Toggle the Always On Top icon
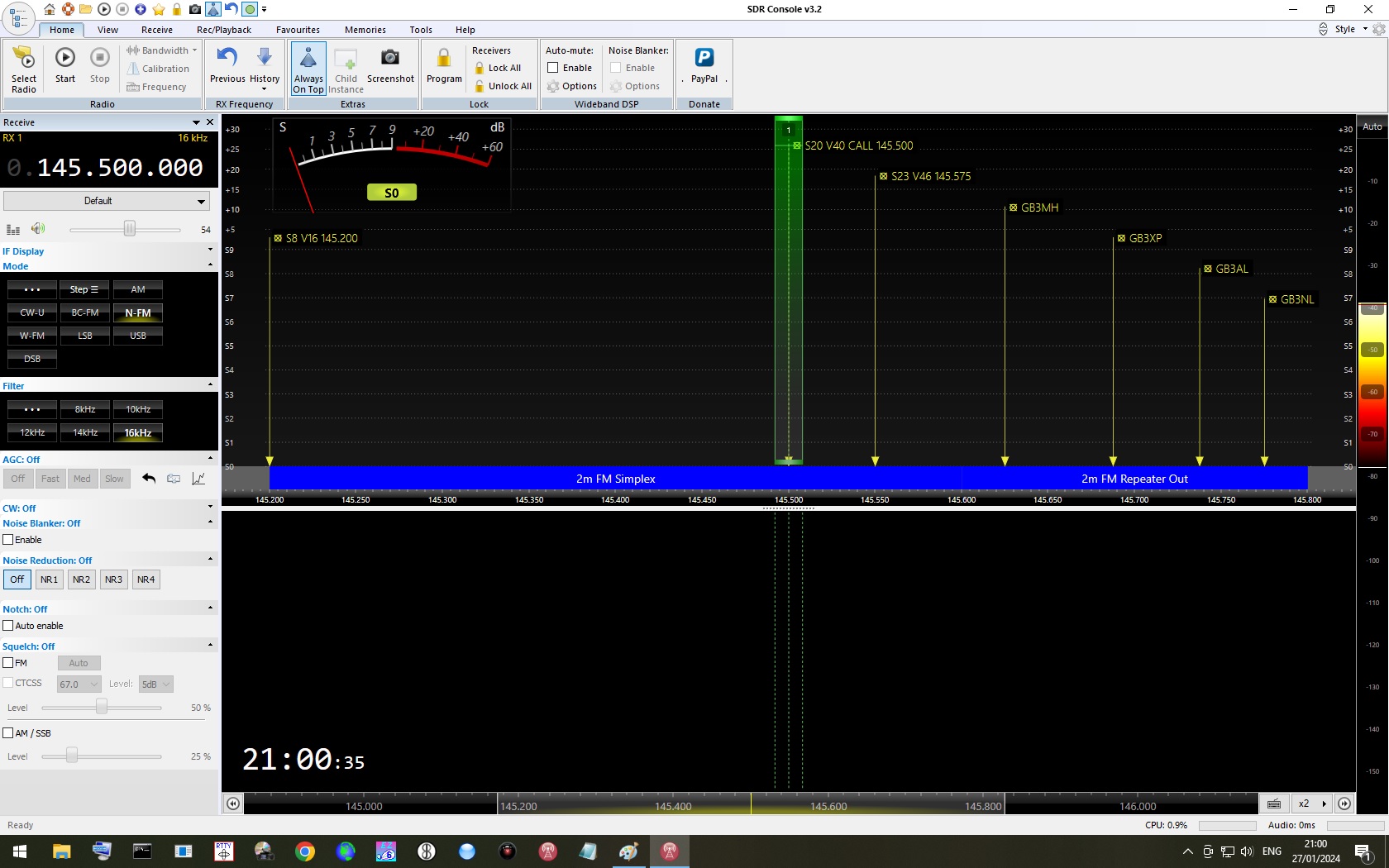1389x868 pixels. (x=308, y=60)
